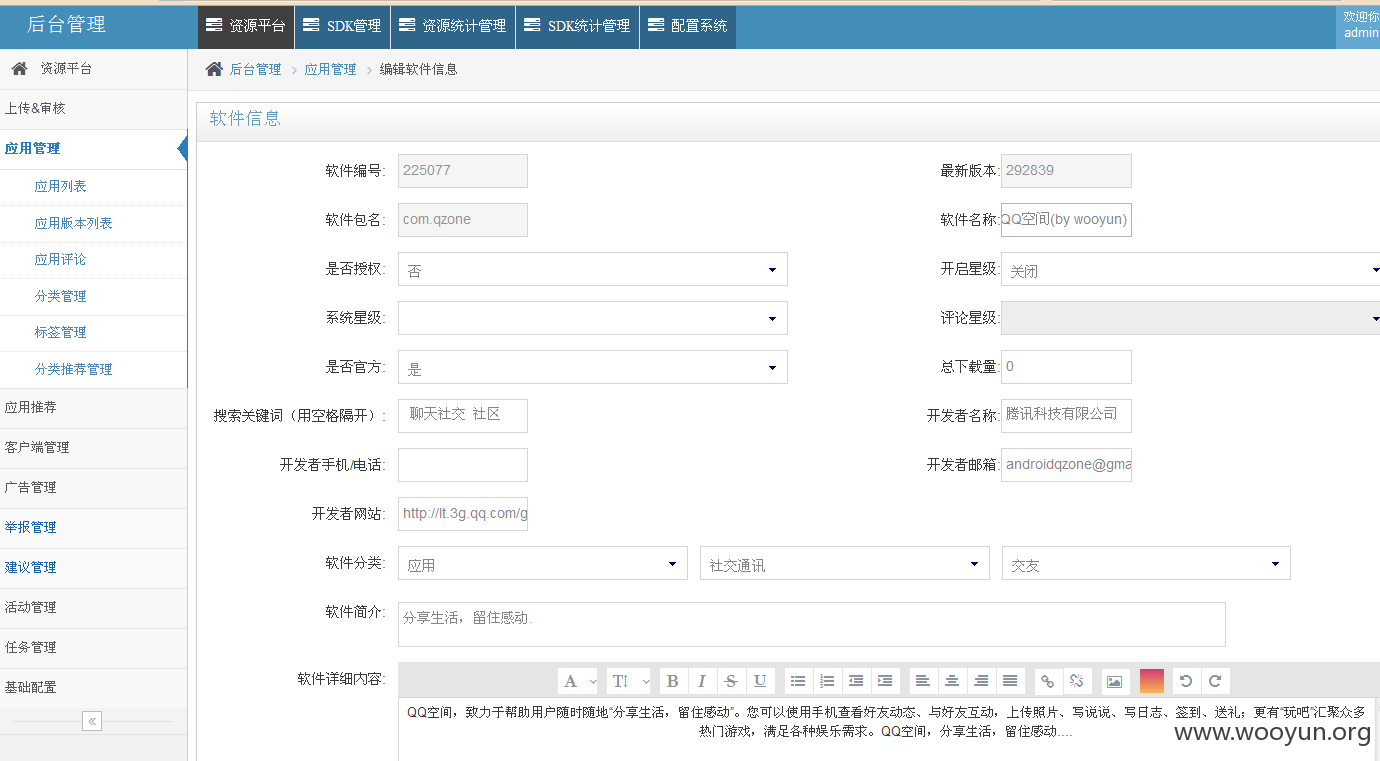Open the 资源平台 top tab
Viewport: 1380px width, 761px height.
click(246, 25)
